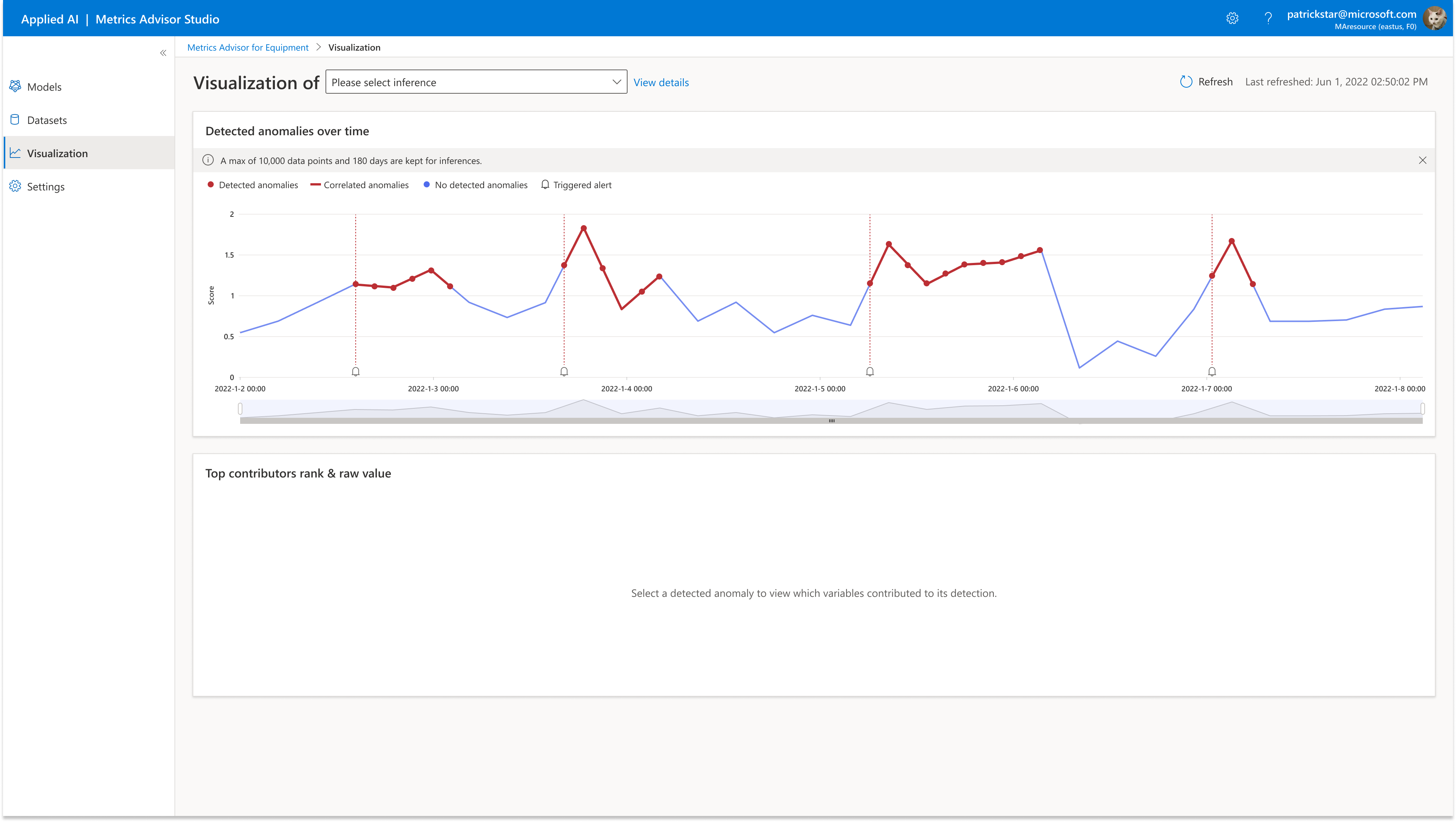This screenshot has width=1456, height=822.
Task: Toggle No detected anomalies legend item
Action: [475, 185]
